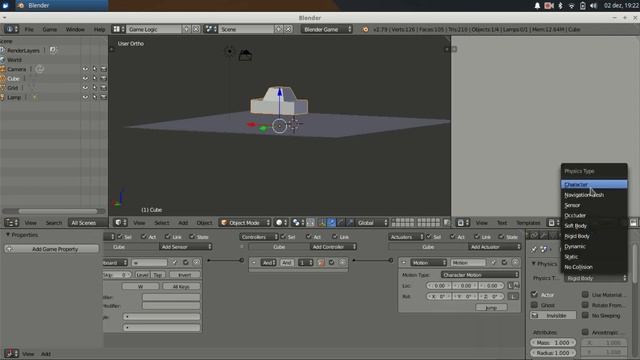Choose No Collision physics type
This screenshot has width=640, height=360.
594,267
